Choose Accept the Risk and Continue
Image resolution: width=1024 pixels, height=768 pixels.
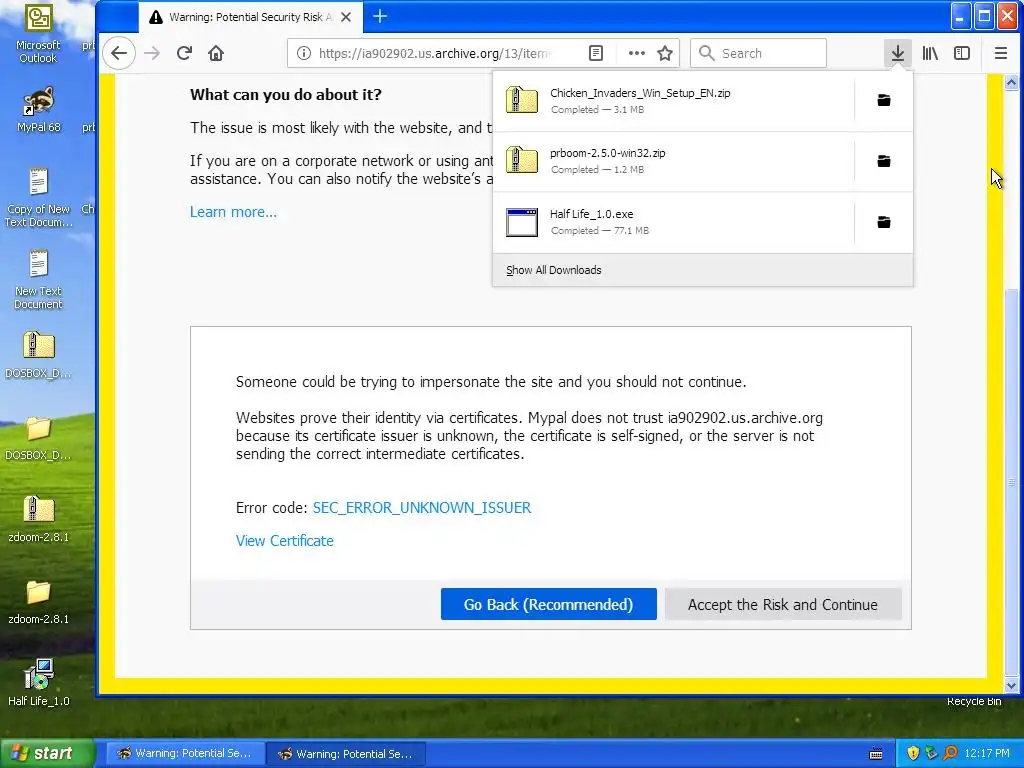[783, 605]
